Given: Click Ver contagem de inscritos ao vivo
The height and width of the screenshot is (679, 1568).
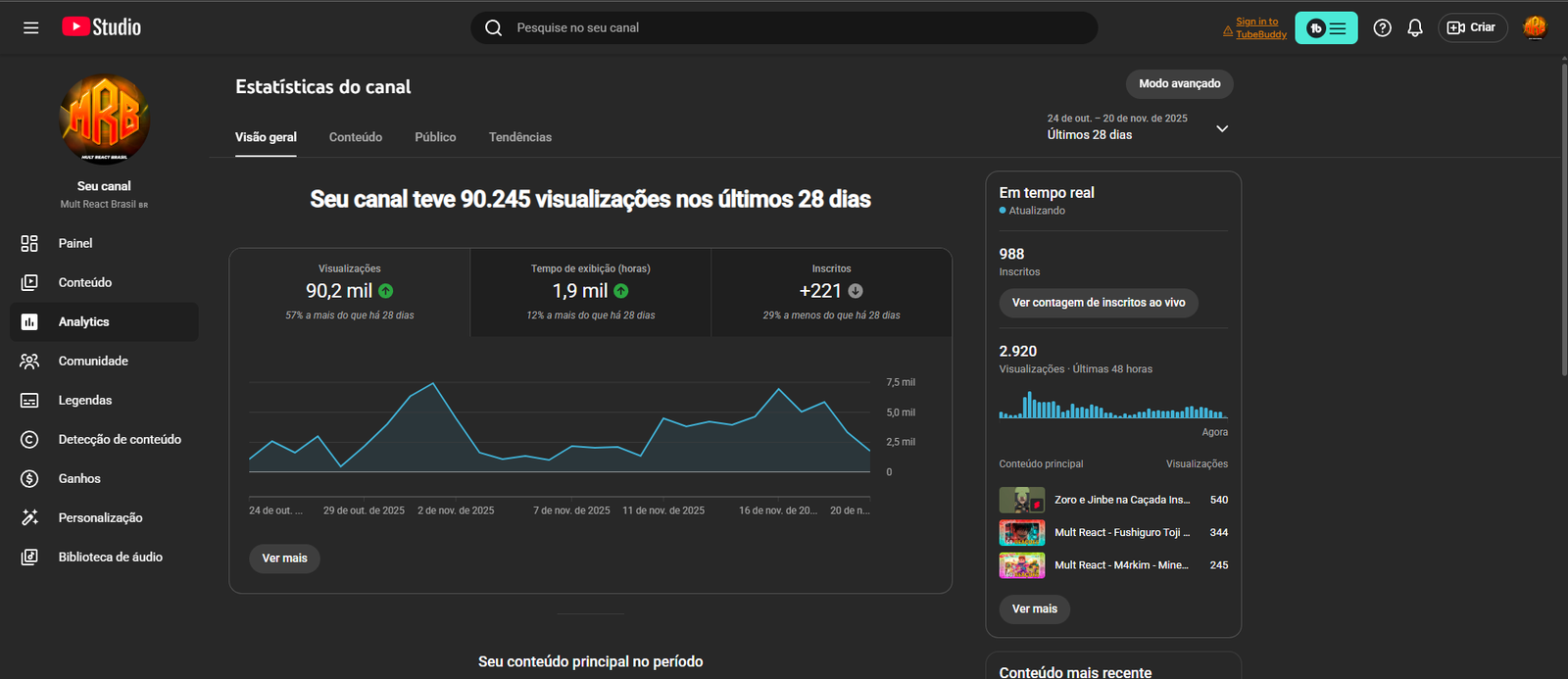Looking at the screenshot, I should 1099,303.
